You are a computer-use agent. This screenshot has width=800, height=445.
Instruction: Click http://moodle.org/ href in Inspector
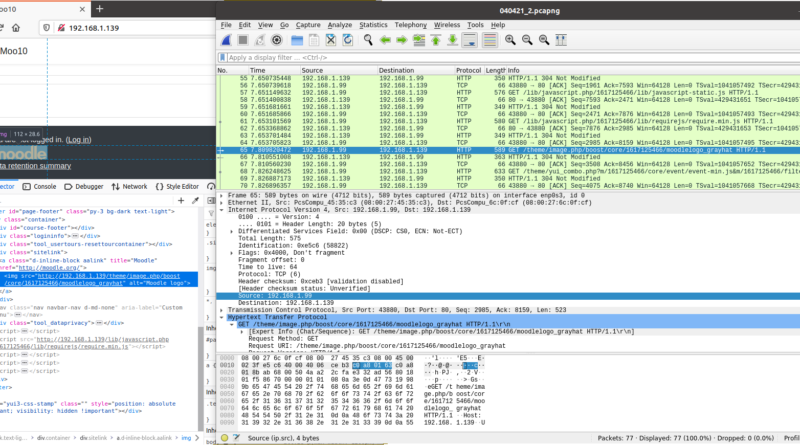pos(52,267)
